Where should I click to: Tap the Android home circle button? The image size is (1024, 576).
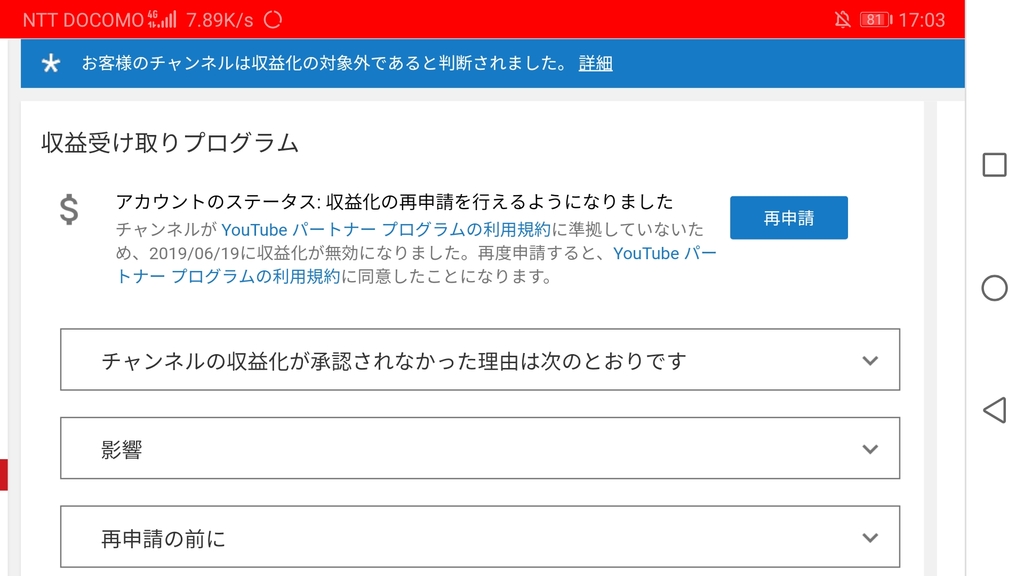coord(994,288)
